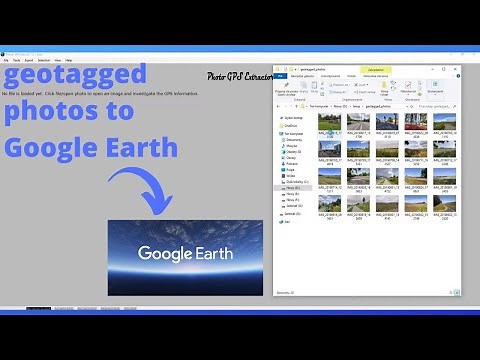Open Quick Access Toolbar customize arrow

coord(295,69)
